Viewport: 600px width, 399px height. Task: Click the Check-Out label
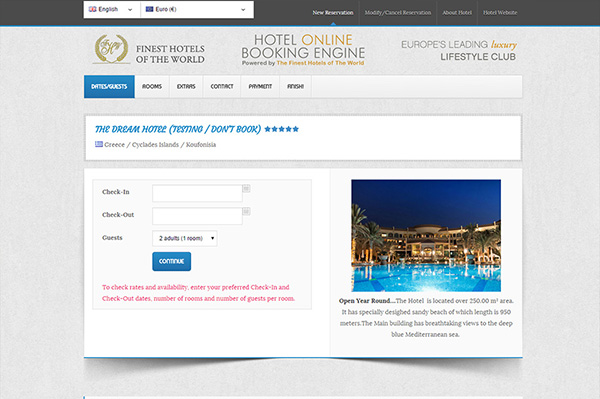coord(118,215)
